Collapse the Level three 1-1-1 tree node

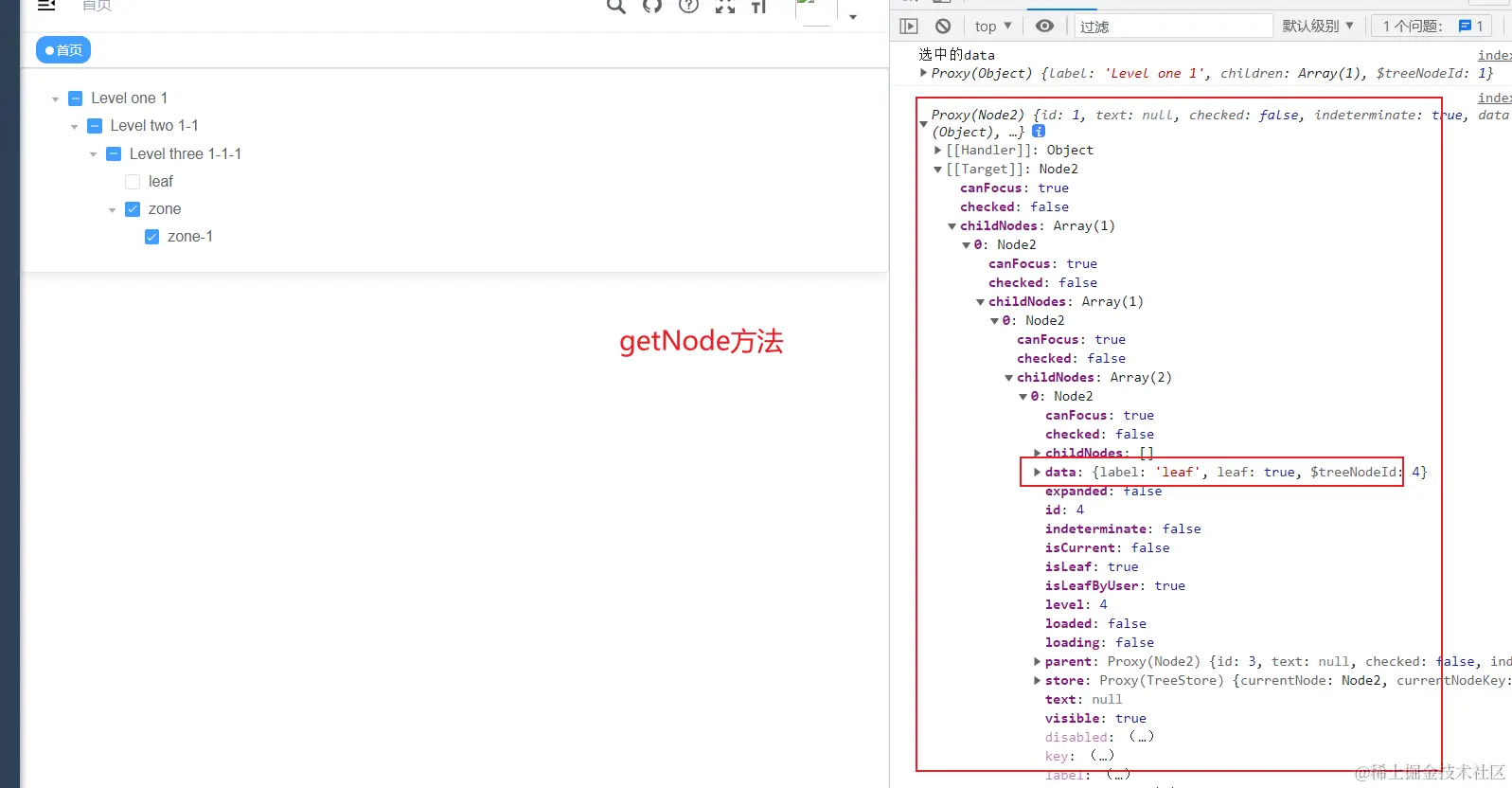coord(93,154)
